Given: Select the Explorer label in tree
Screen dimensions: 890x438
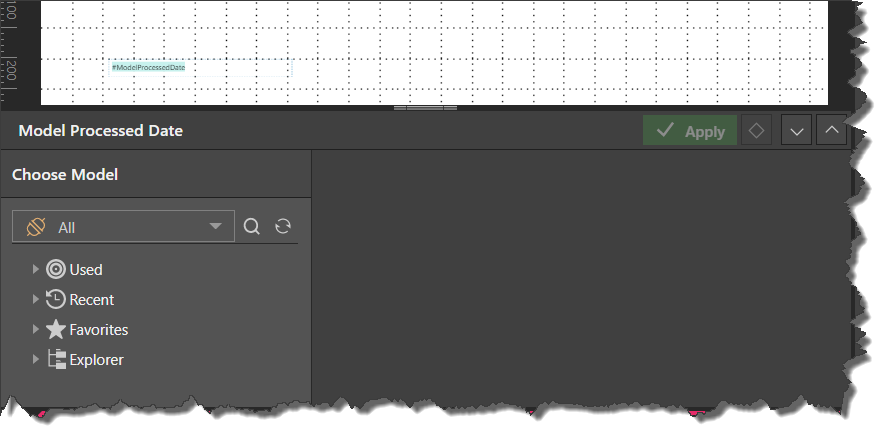Looking at the screenshot, I should (x=96, y=360).
